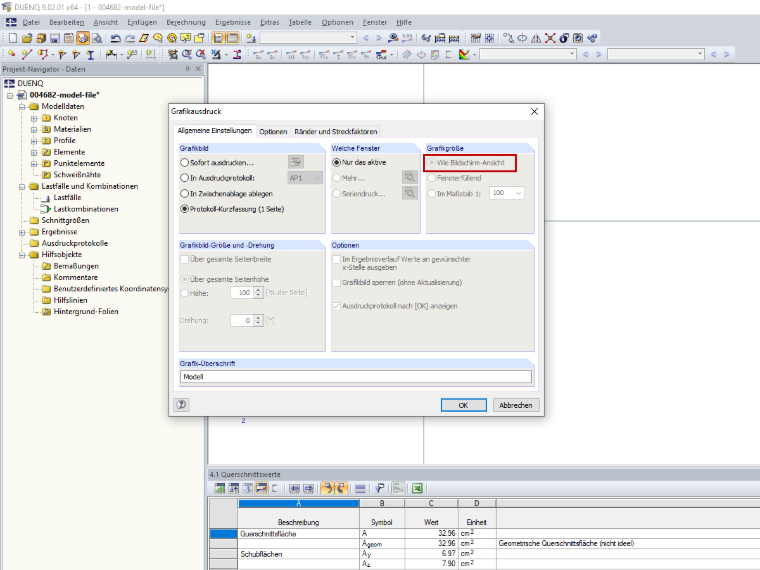Switch to 'Ränder und Streckfaktoren' tab
This screenshot has height=570, width=760.
click(335, 131)
